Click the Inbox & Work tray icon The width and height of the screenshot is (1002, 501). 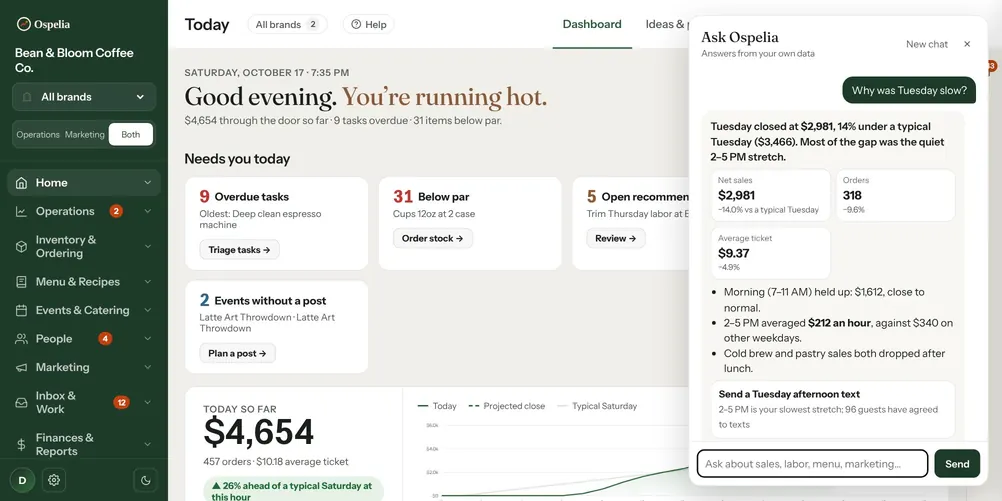point(21,403)
